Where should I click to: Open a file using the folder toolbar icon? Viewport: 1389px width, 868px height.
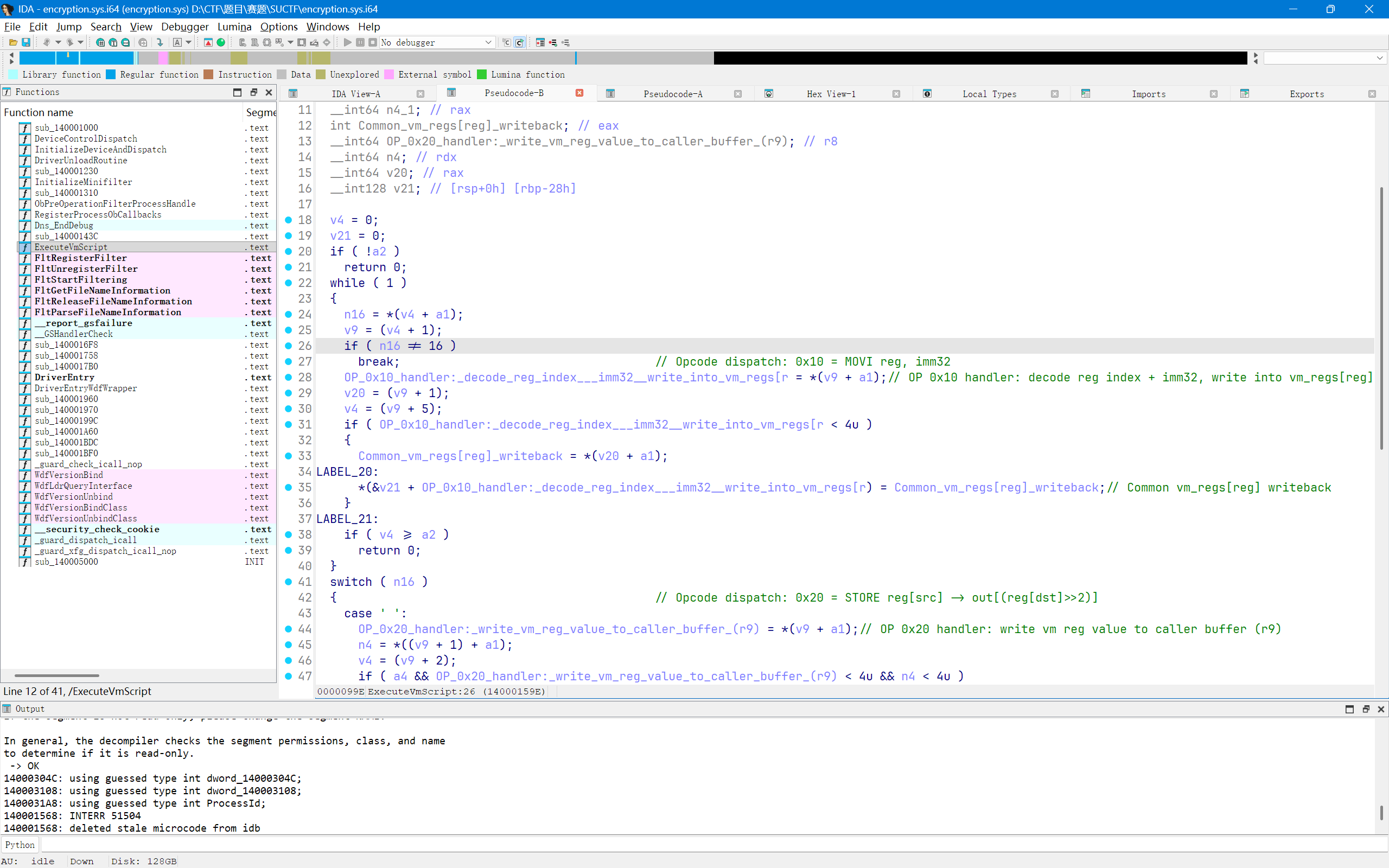[x=12, y=42]
